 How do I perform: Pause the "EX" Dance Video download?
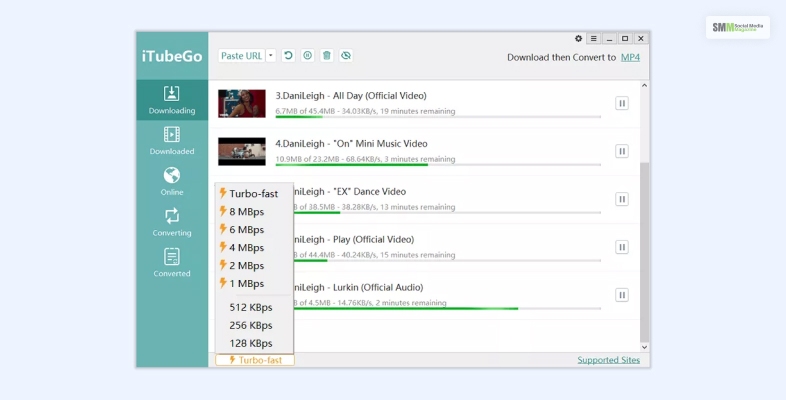coord(622,199)
